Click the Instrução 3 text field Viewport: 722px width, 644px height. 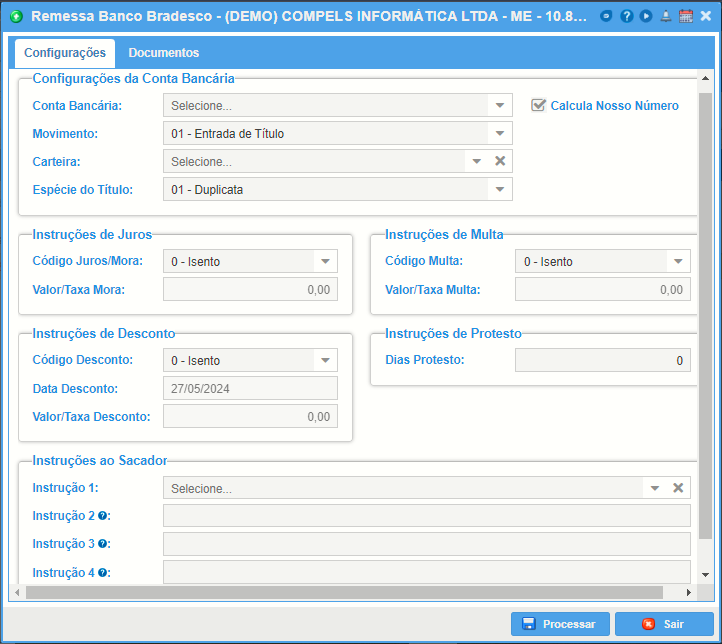(427, 544)
